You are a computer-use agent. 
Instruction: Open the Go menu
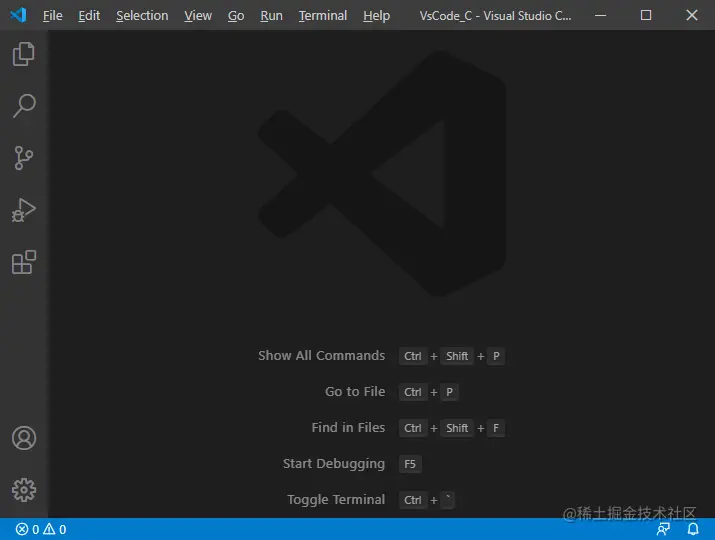236,16
